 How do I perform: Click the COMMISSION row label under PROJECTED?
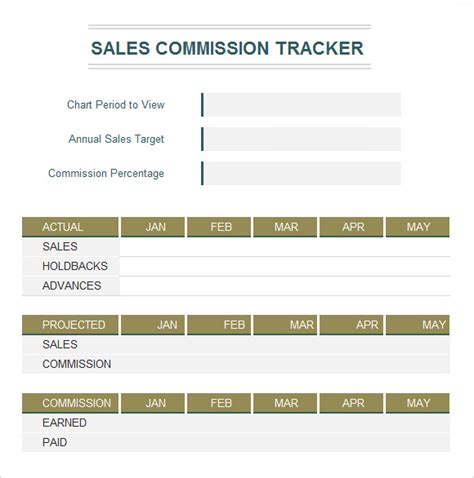pos(77,364)
